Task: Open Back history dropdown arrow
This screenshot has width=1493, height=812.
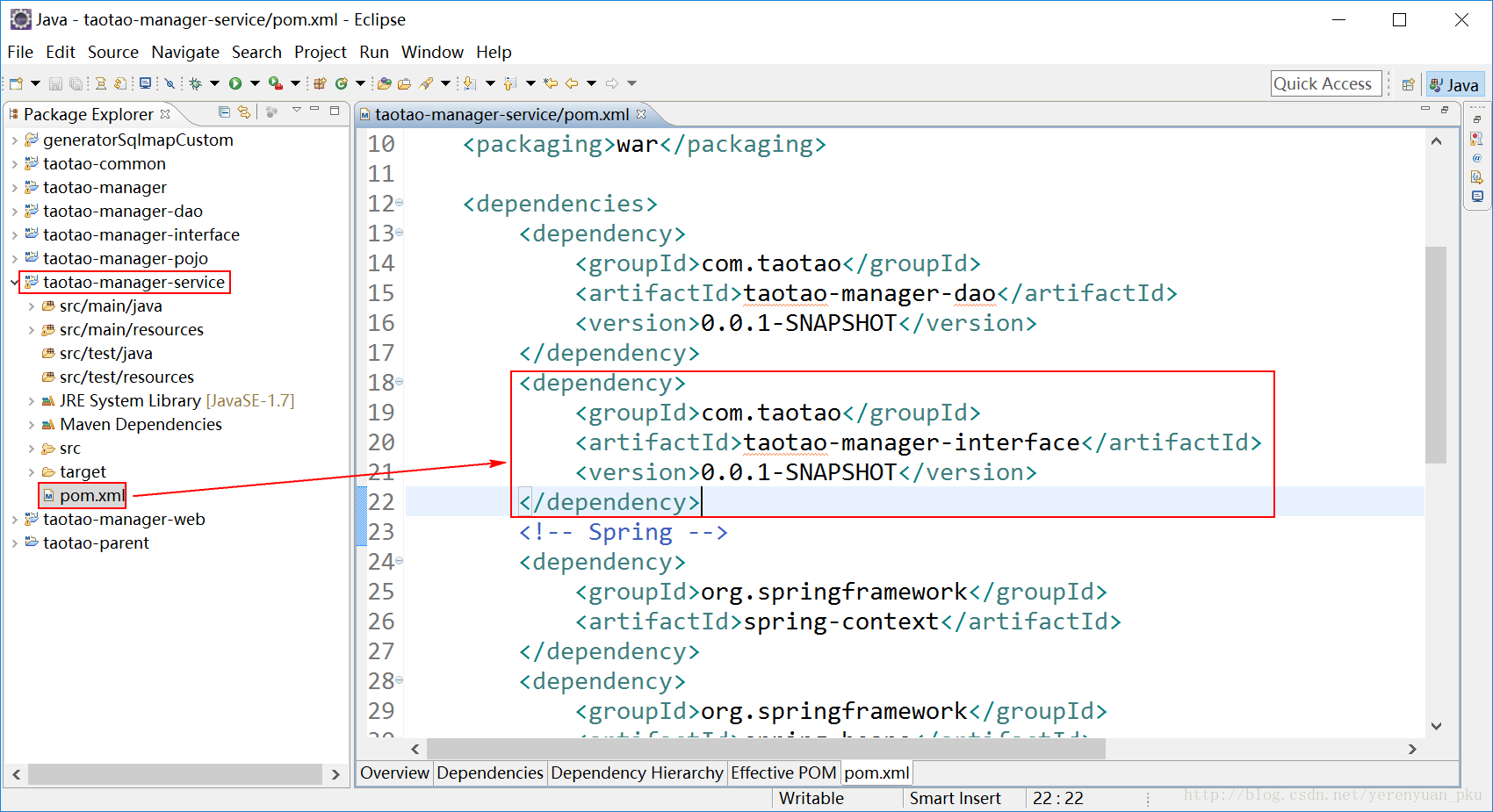Action: tap(591, 83)
